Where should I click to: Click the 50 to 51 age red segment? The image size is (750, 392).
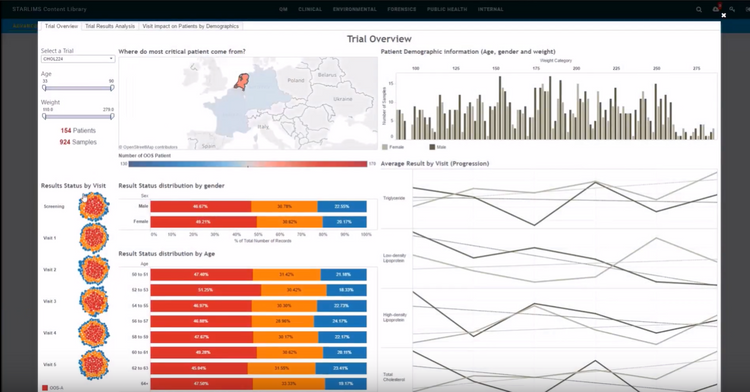click(202, 274)
